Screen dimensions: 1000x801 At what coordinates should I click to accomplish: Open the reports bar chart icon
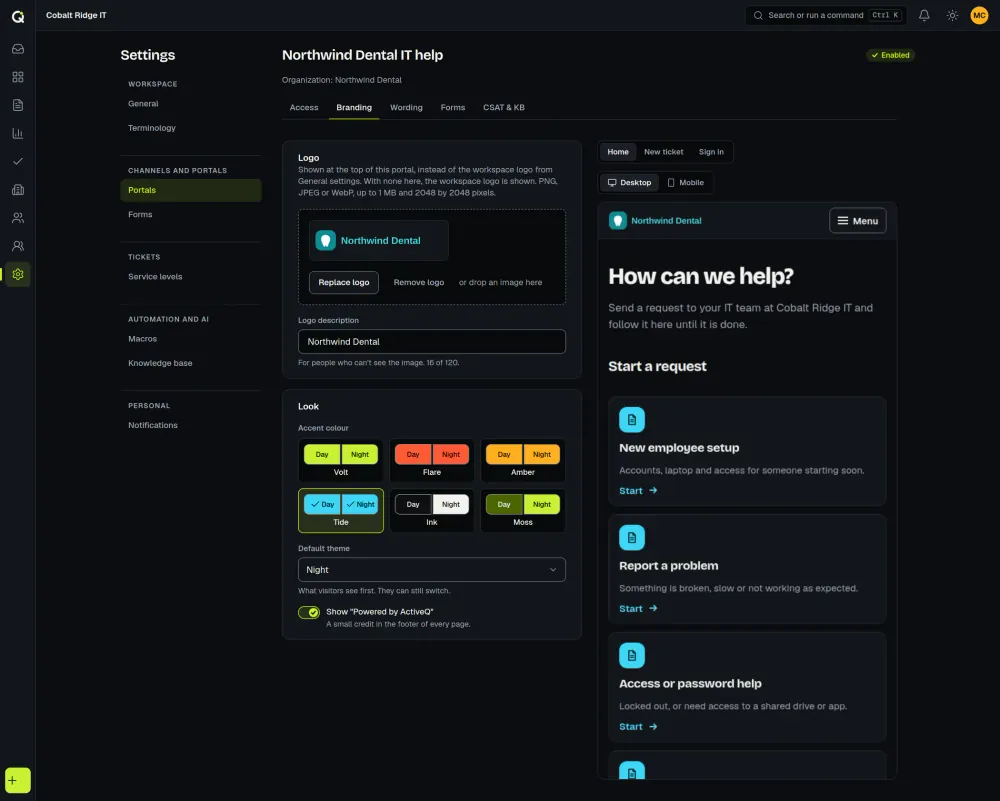(18, 133)
